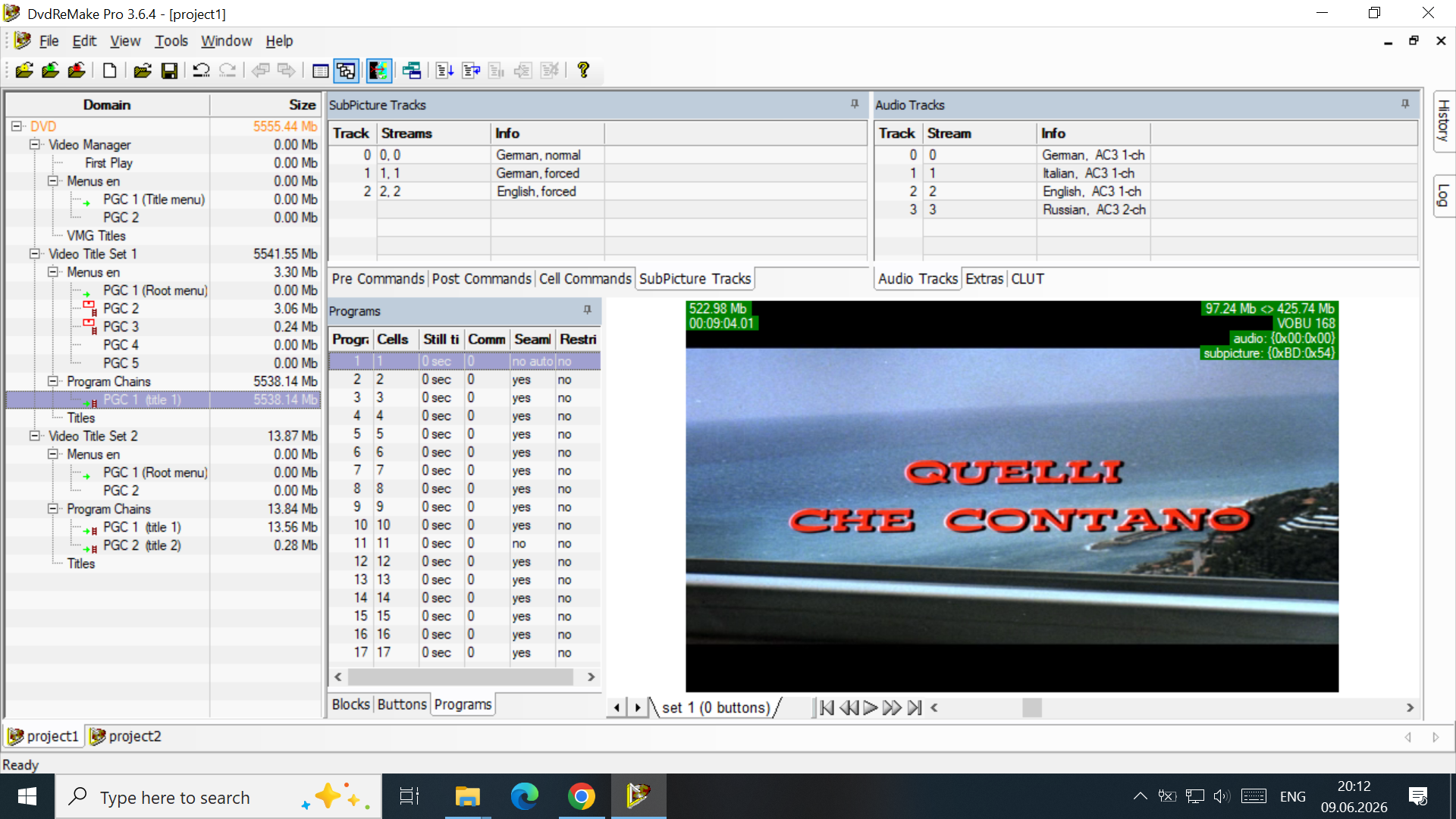Jump to first frame in preview

coord(827,708)
